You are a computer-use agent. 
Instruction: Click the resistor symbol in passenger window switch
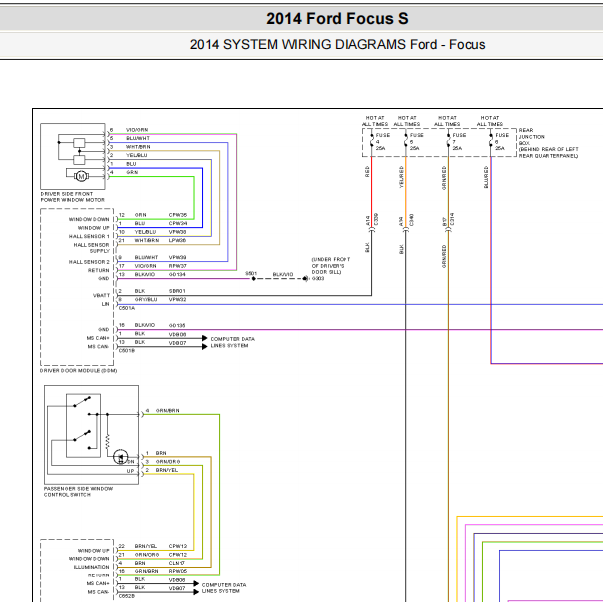tap(107, 442)
